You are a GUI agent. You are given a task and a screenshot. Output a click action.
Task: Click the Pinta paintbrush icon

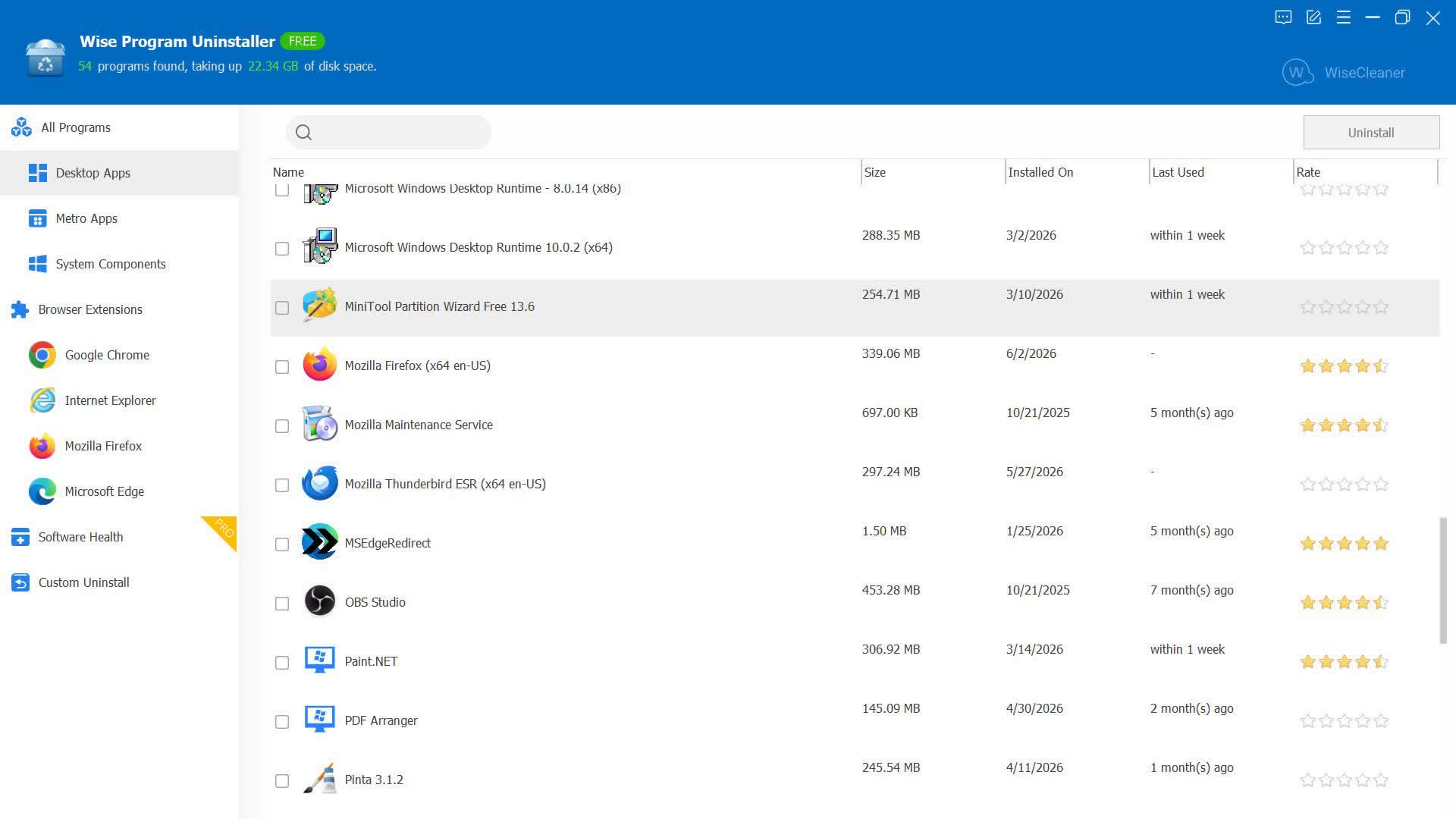(319, 779)
